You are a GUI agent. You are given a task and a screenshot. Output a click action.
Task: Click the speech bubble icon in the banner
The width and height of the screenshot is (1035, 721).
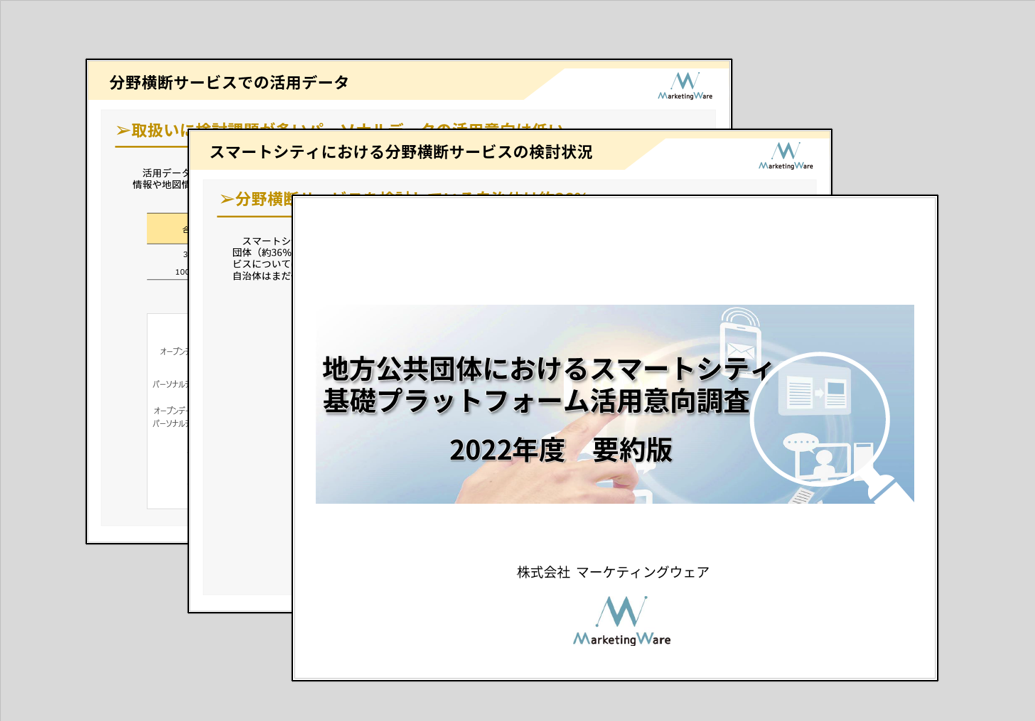801,442
